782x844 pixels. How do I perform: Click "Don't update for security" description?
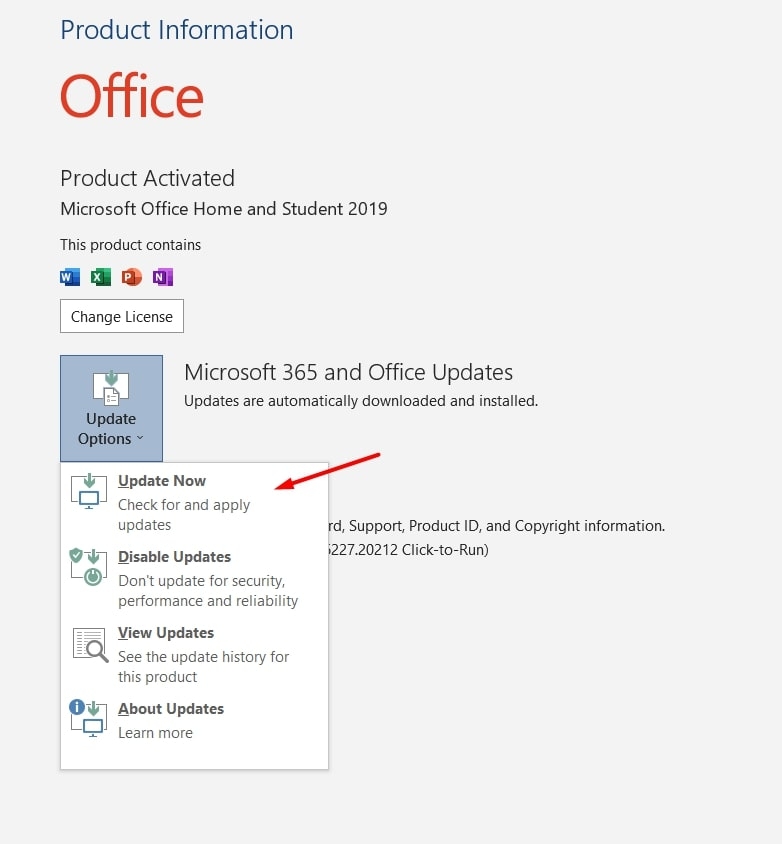[x=208, y=590]
